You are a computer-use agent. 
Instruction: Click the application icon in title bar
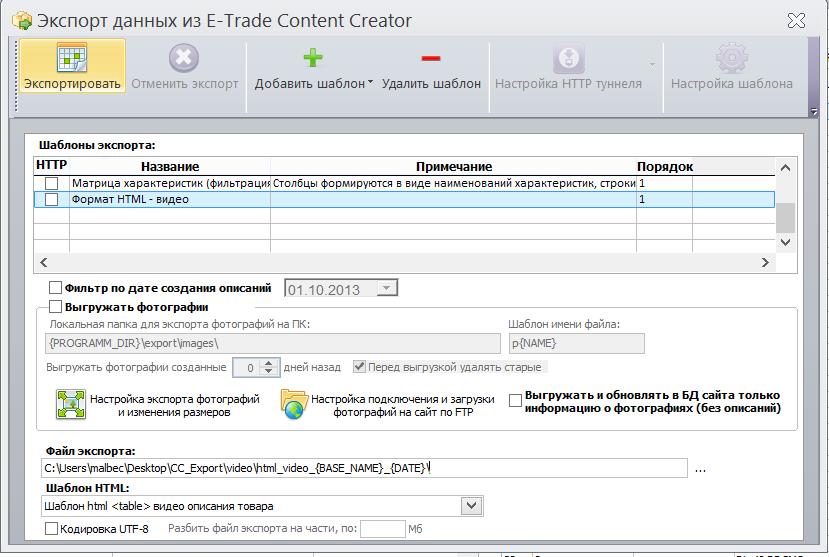click(22, 21)
